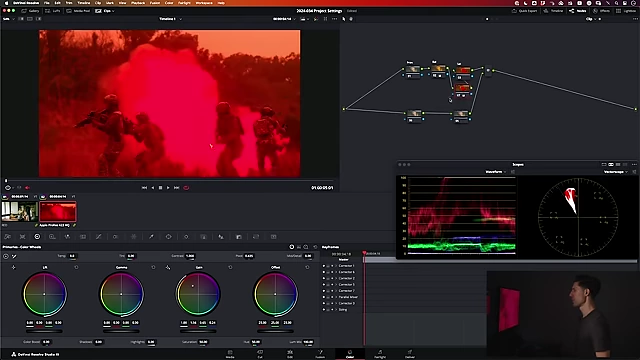This screenshot has width=640, height=360.
Task: Open the Vectorscope type dropdown
Action: (x=616, y=172)
